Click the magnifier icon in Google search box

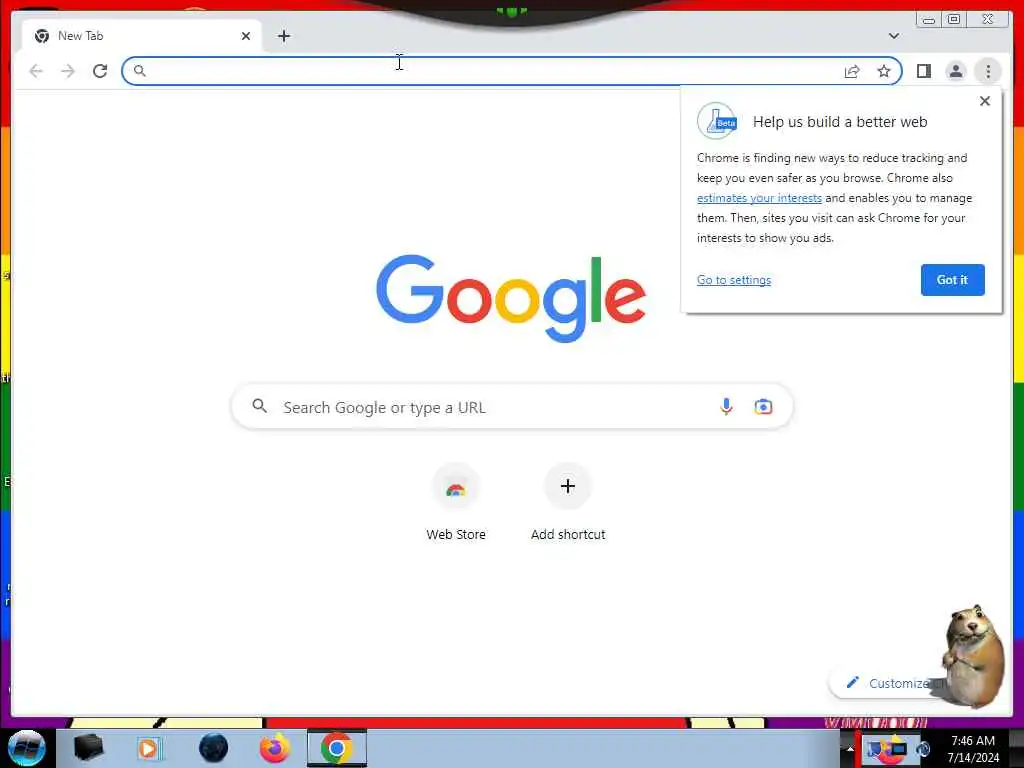[259, 406]
